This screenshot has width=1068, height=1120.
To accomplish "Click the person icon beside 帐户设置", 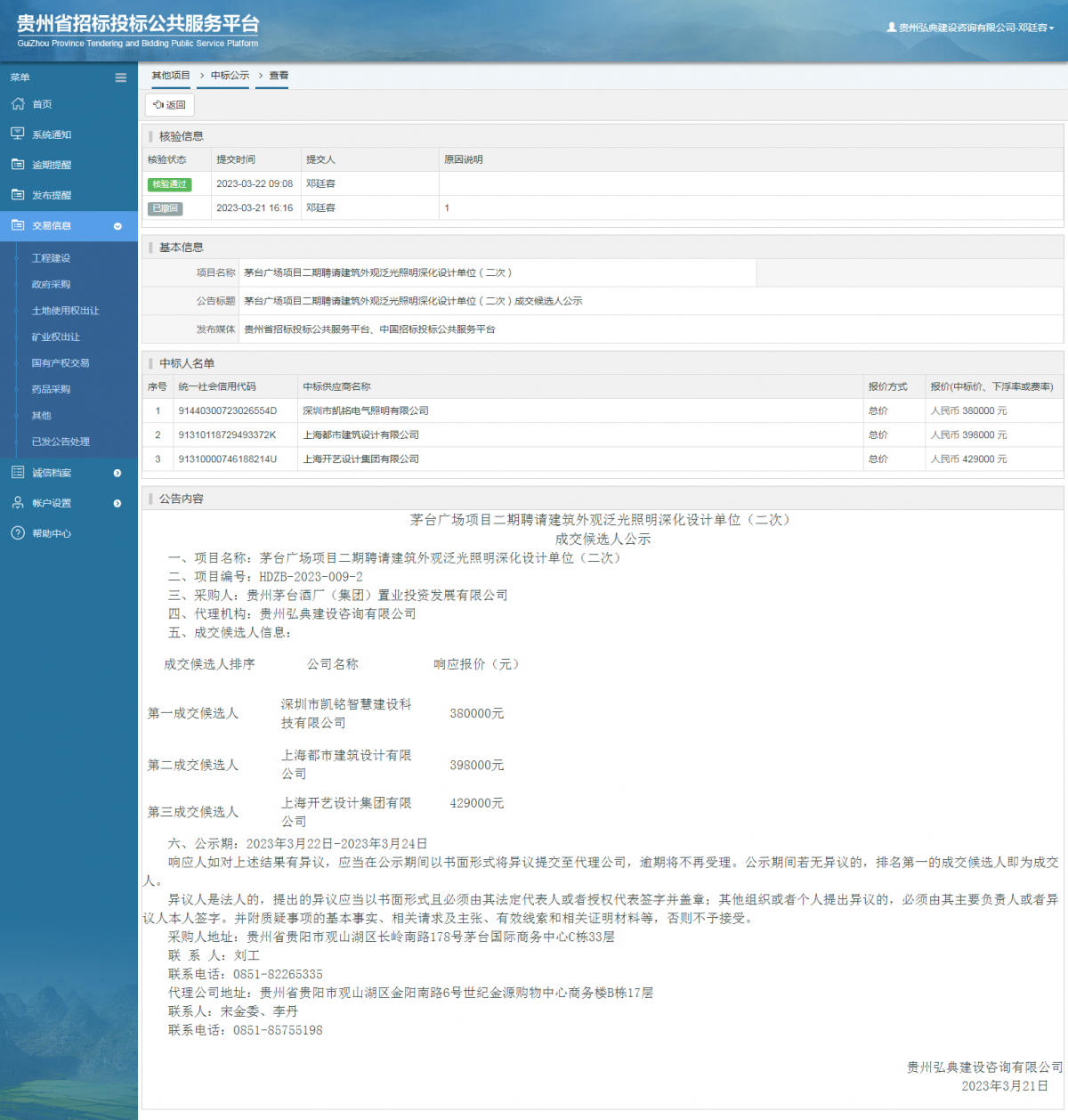I will (18, 503).
